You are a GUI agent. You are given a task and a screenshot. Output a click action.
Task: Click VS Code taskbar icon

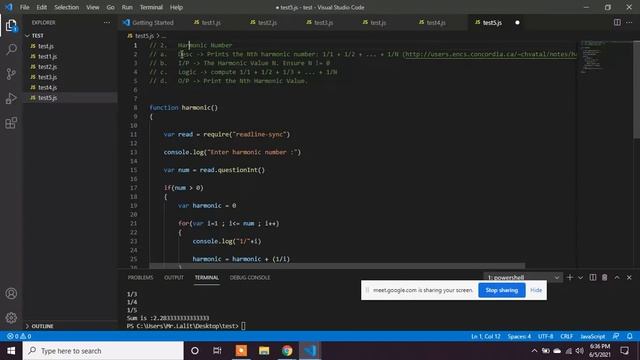310,351
